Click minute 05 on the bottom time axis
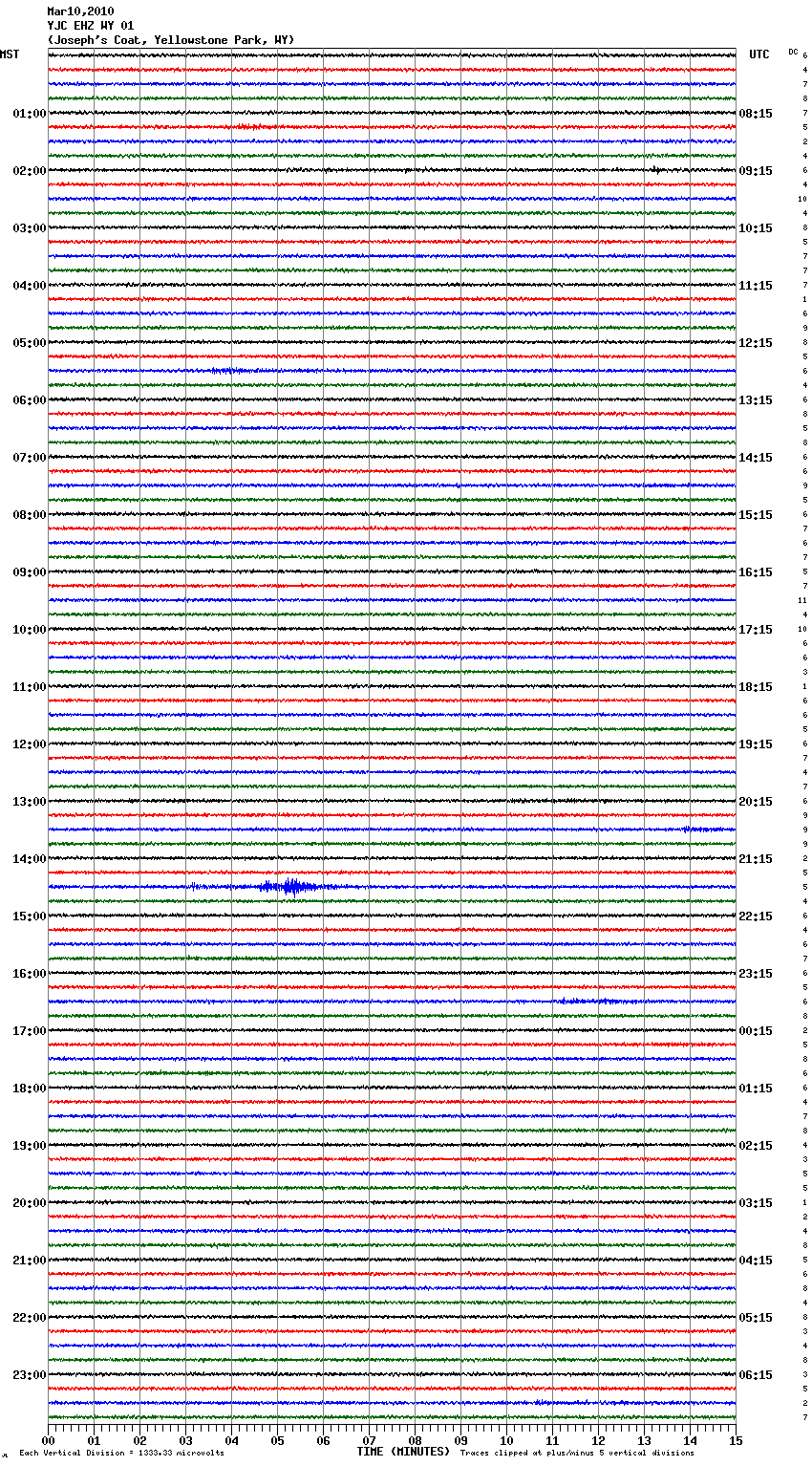Image resolution: width=812 pixels, height=1466 pixels. [277, 1440]
